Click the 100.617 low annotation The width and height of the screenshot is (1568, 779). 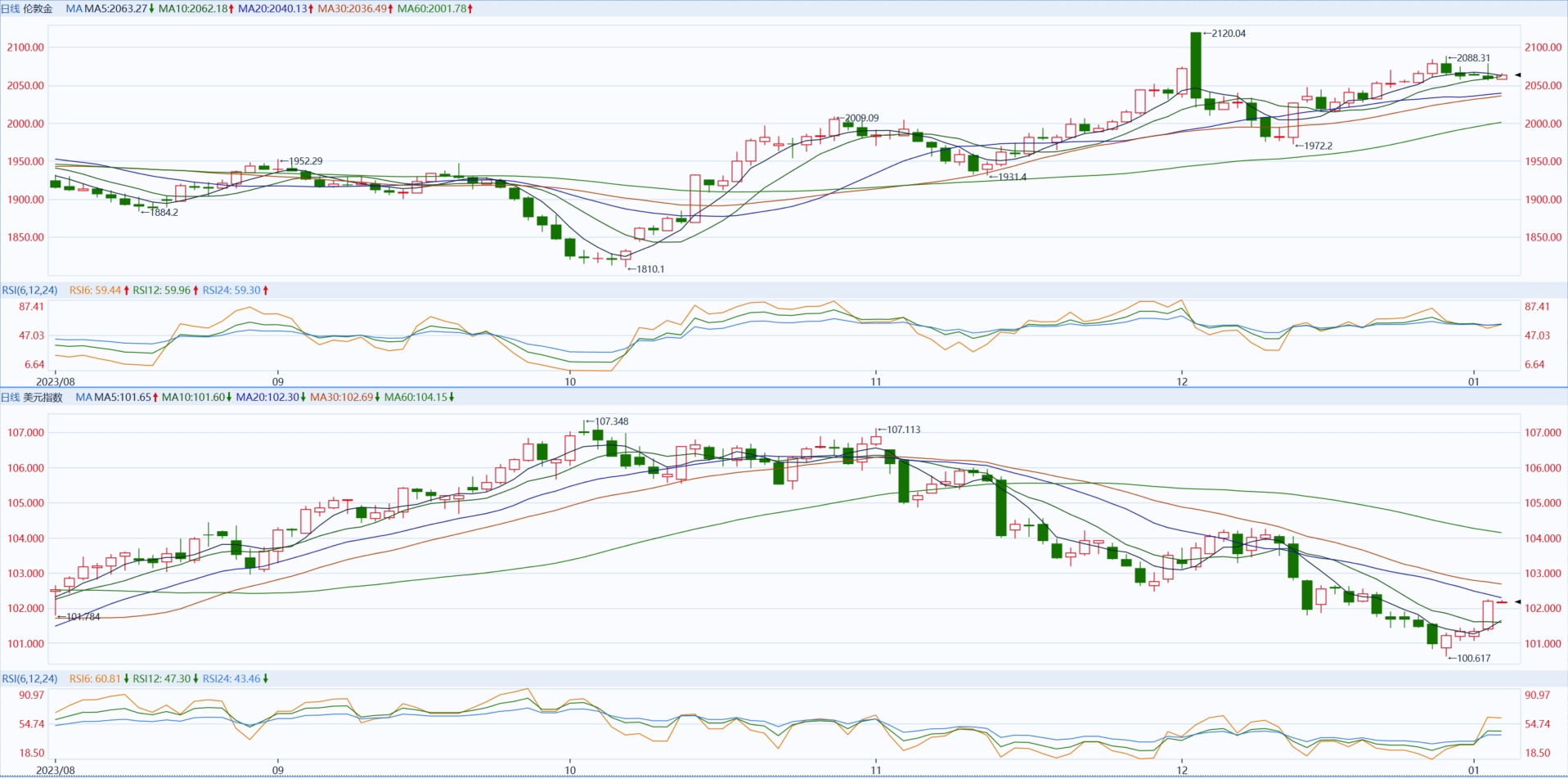[1469, 659]
